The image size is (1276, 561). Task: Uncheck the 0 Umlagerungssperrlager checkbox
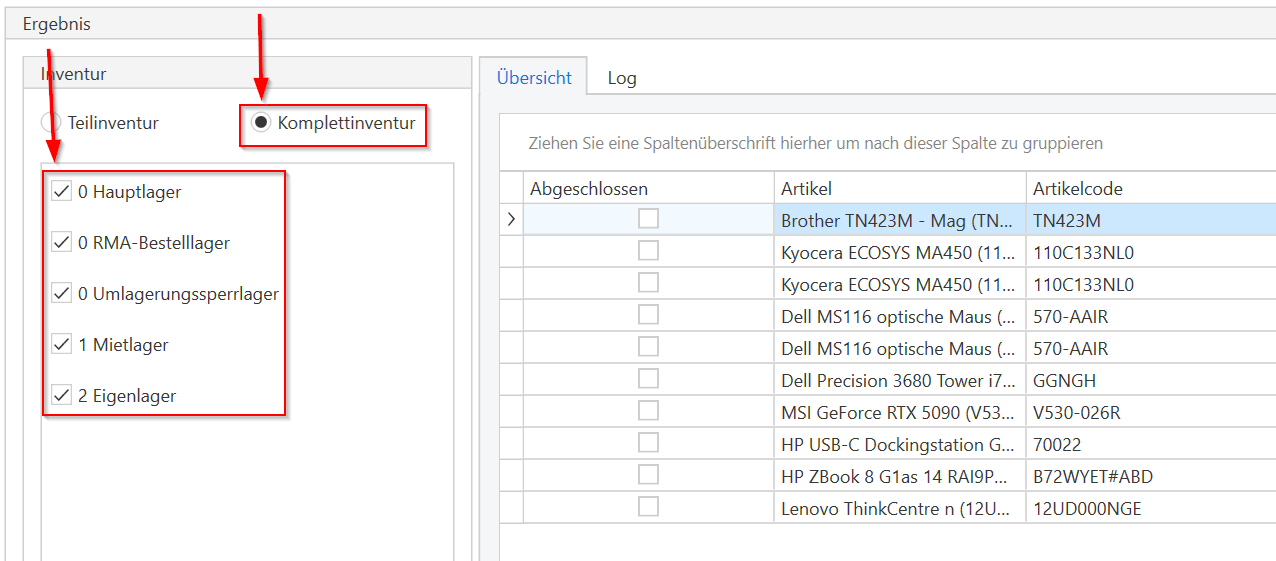62,294
